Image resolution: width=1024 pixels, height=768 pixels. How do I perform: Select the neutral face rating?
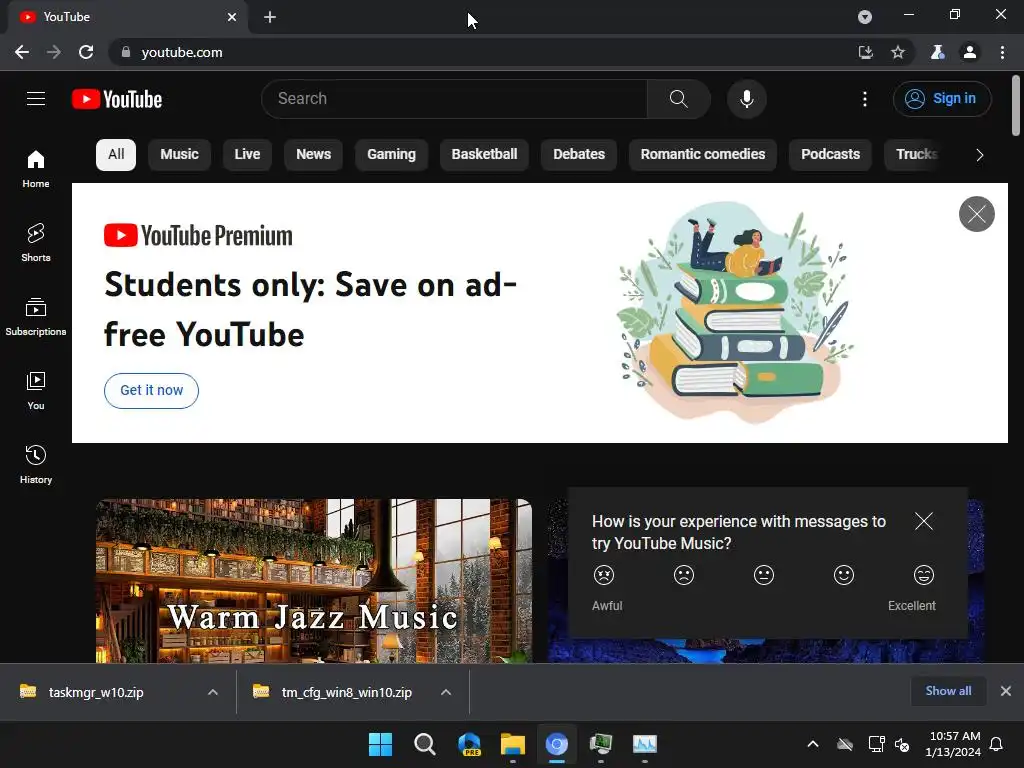[x=763, y=575]
